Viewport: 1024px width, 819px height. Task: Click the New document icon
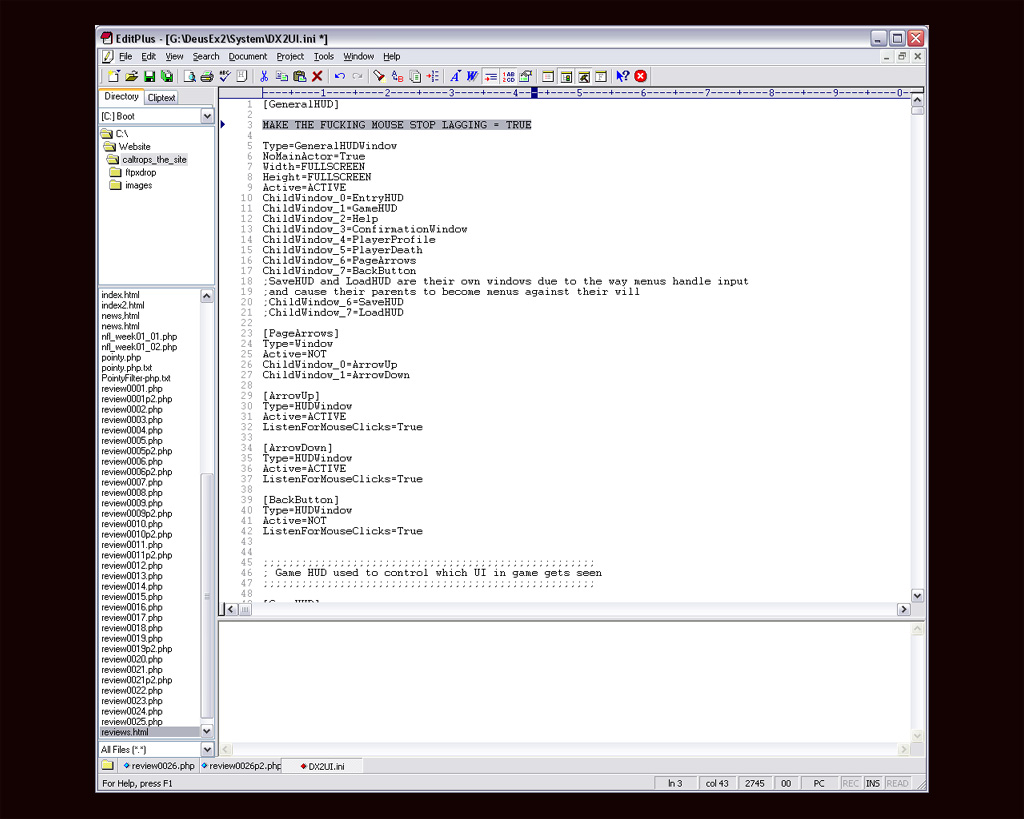pos(113,76)
